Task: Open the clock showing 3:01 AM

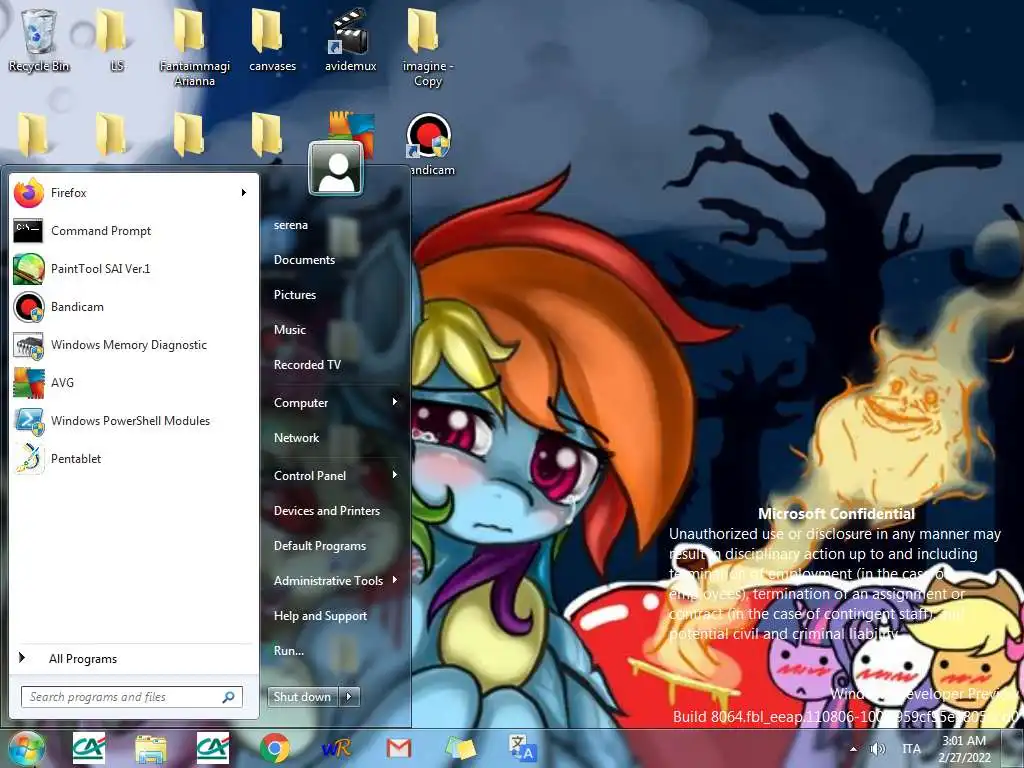Action: pos(965,749)
